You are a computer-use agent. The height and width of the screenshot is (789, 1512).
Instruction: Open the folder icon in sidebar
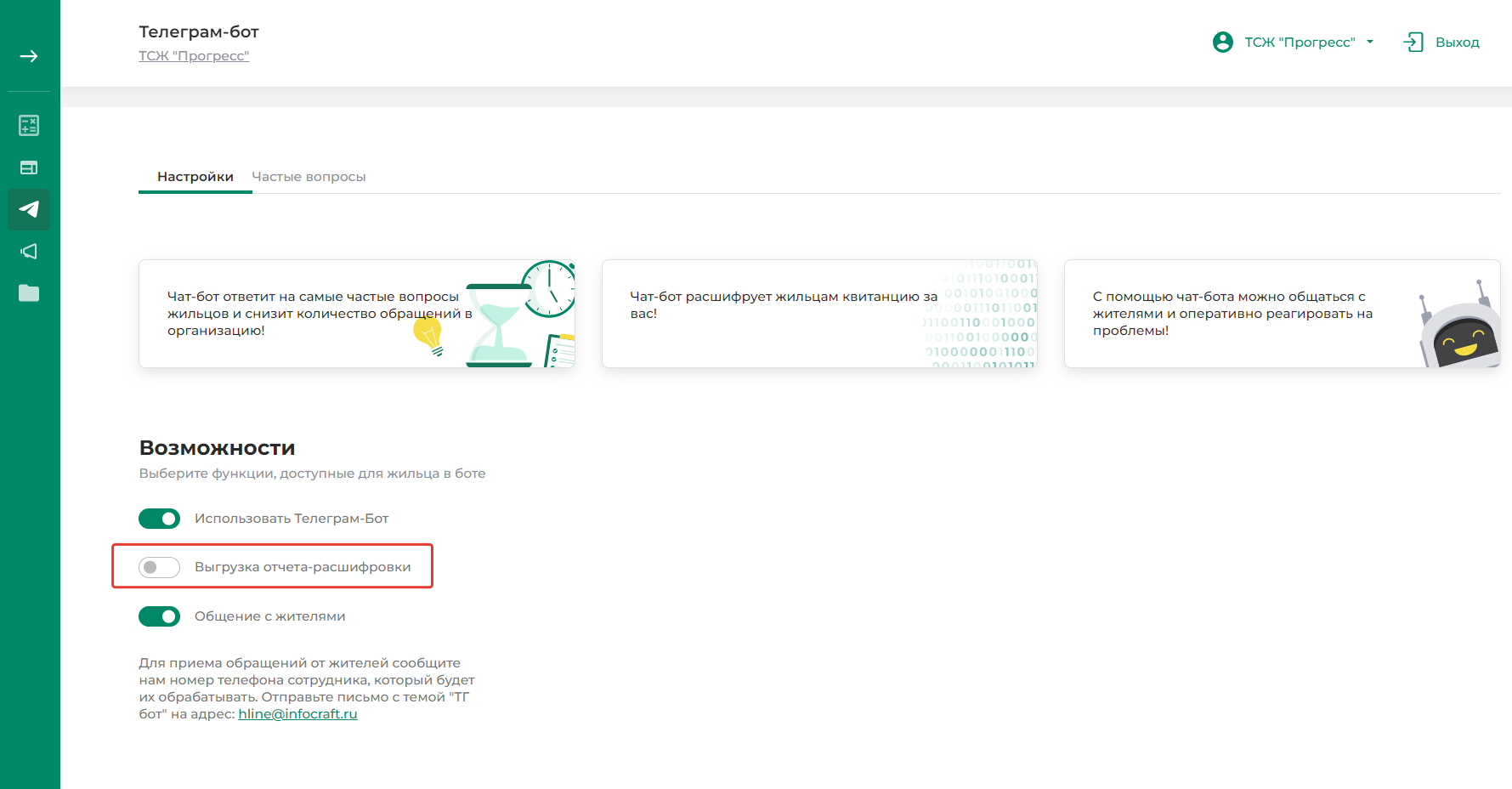(x=29, y=293)
